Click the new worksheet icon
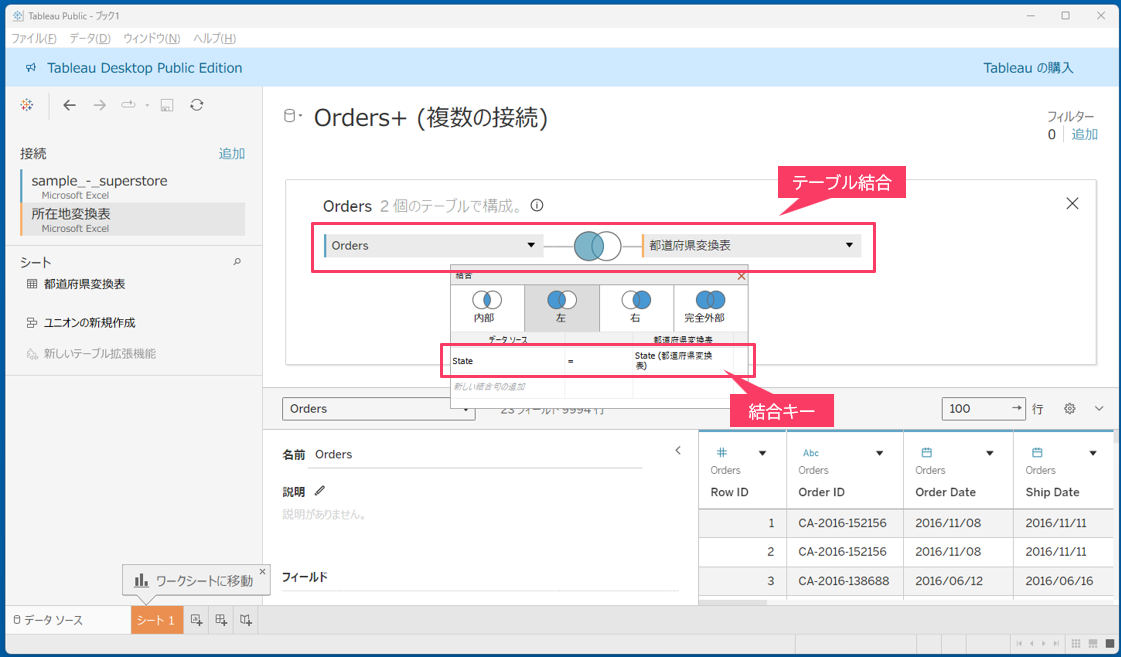 coord(197,620)
